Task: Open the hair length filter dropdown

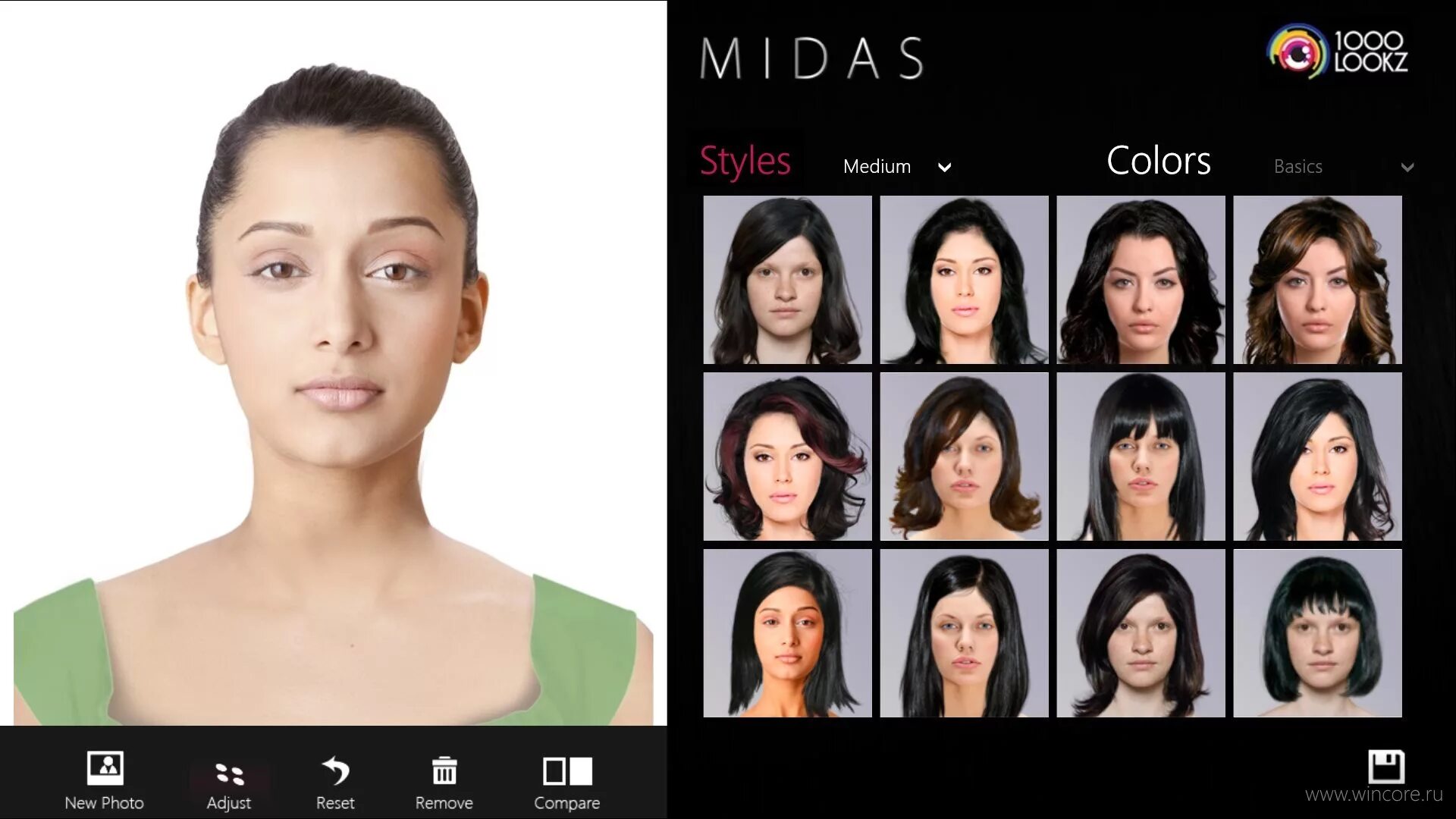Action: [893, 166]
